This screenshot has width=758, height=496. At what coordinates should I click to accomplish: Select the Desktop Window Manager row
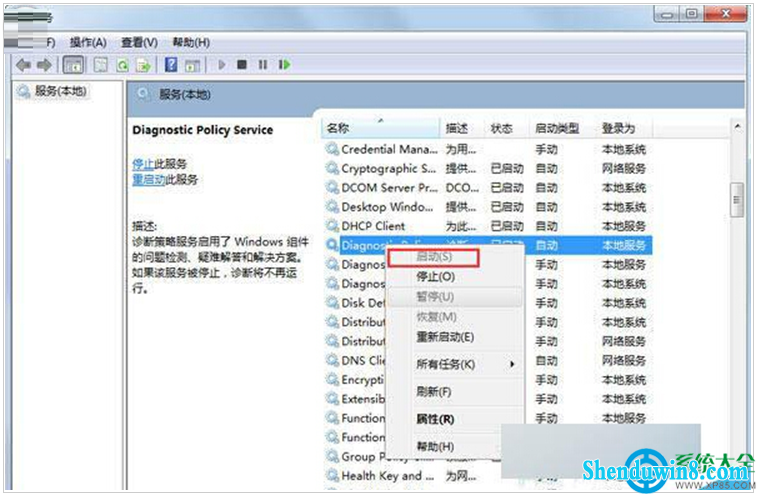click(x=487, y=207)
